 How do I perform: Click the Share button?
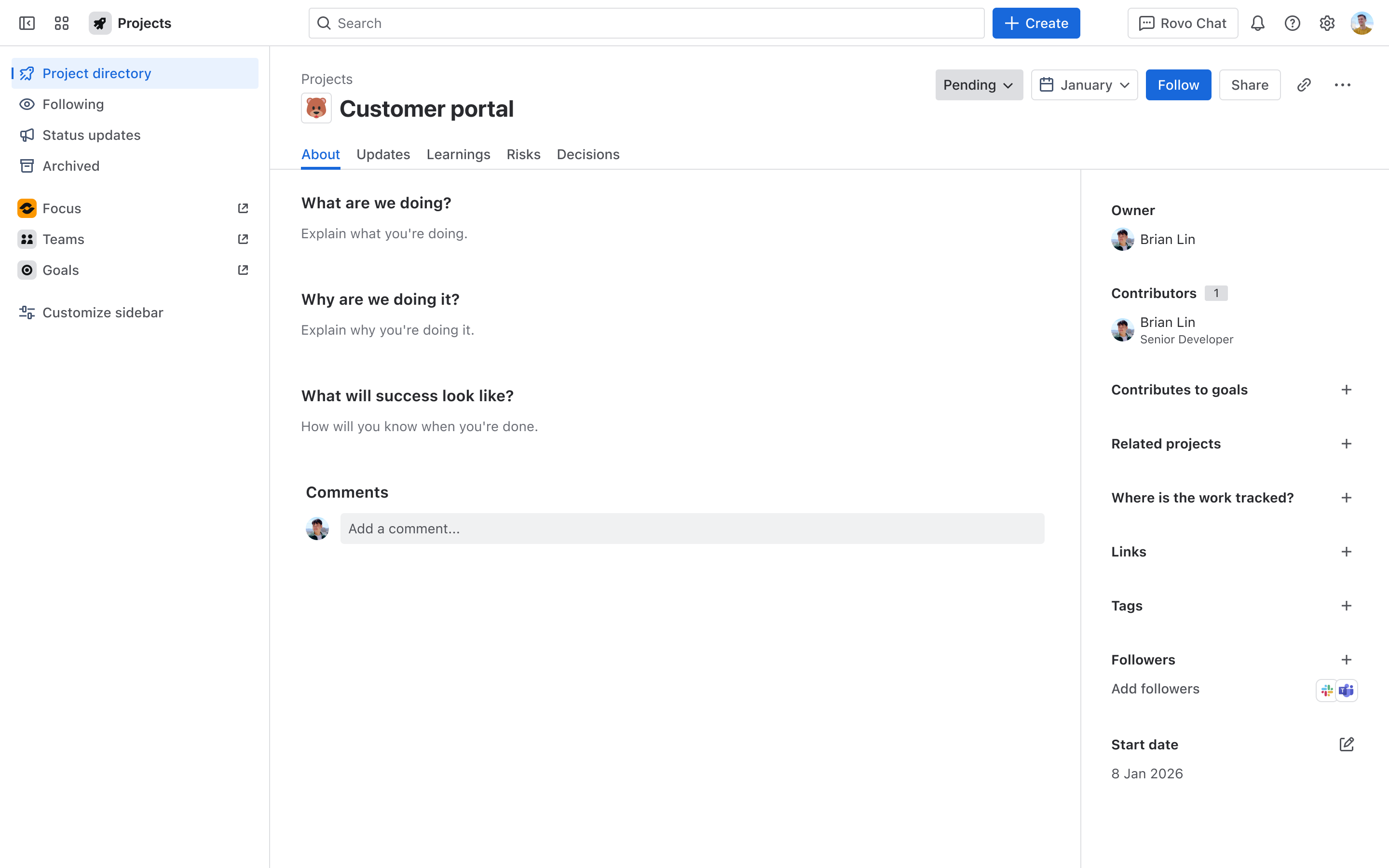coord(1249,85)
